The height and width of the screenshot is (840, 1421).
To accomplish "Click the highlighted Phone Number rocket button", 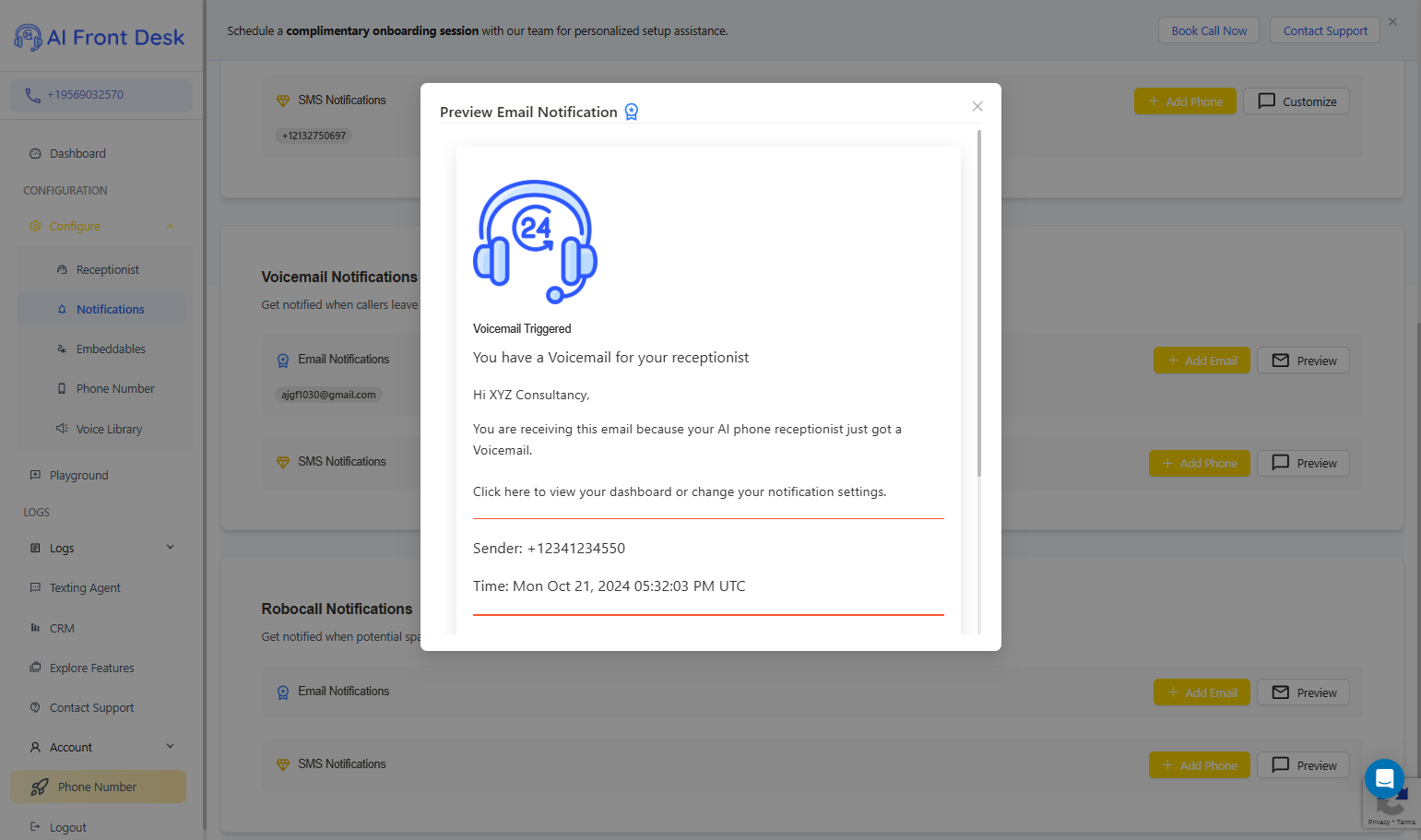I will [98, 787].
